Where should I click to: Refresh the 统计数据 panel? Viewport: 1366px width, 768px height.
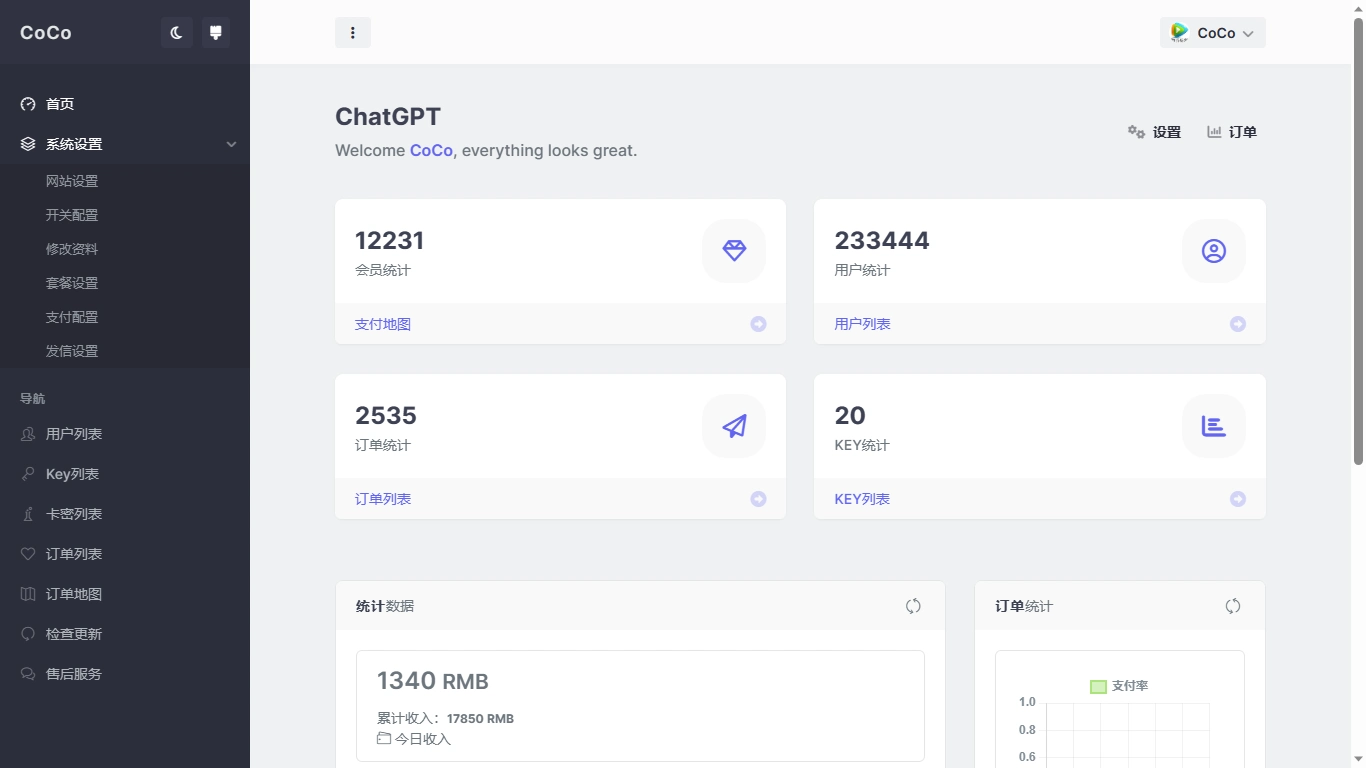[x=913, y=606]
